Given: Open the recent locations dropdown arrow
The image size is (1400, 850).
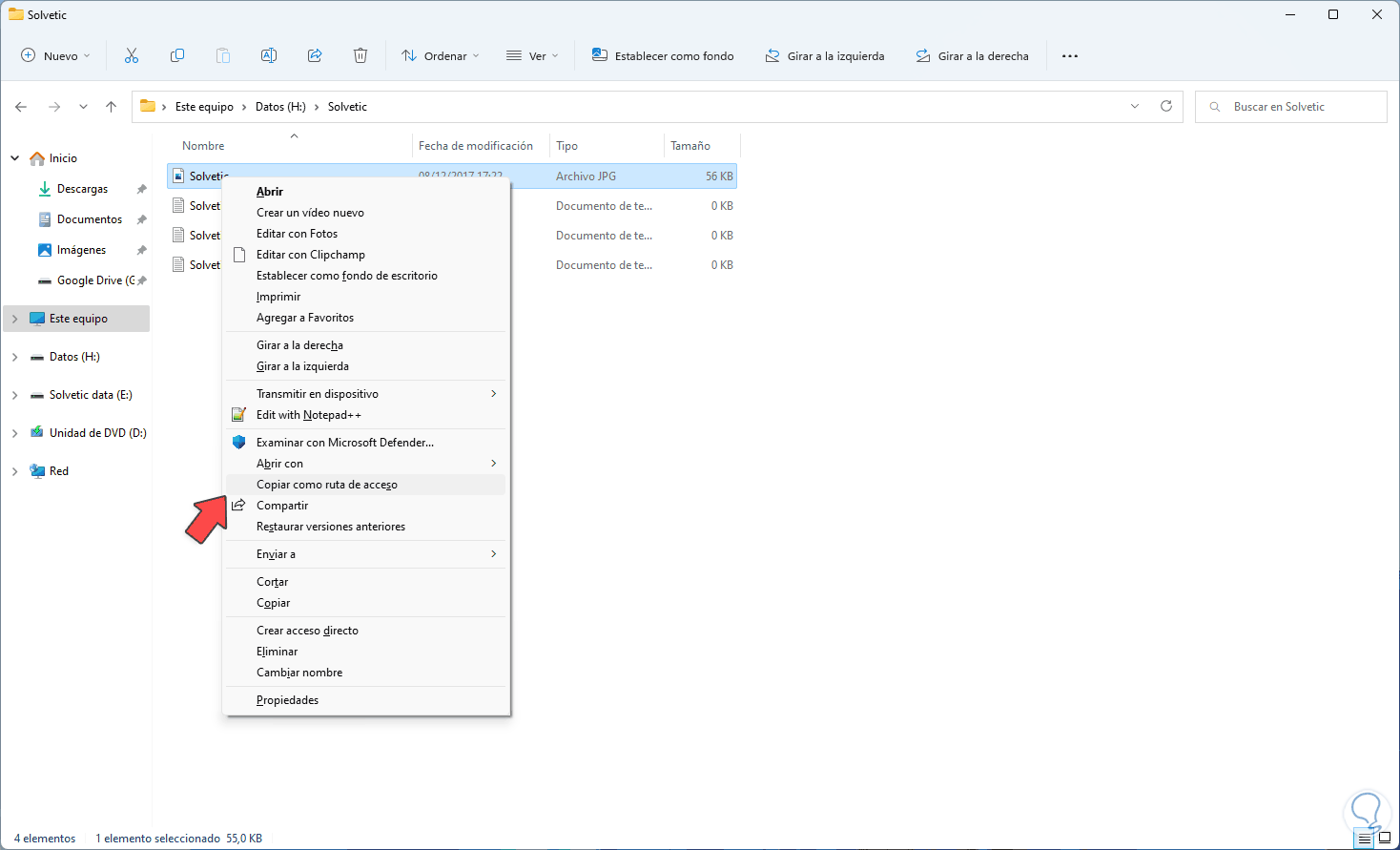Looking at the screenshot, I should (83, 107).
